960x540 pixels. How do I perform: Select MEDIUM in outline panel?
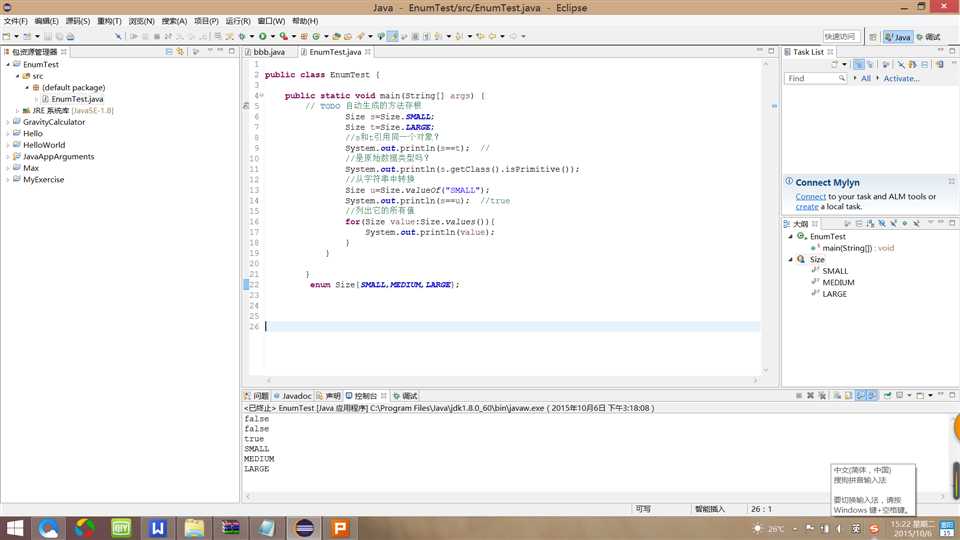838,282
